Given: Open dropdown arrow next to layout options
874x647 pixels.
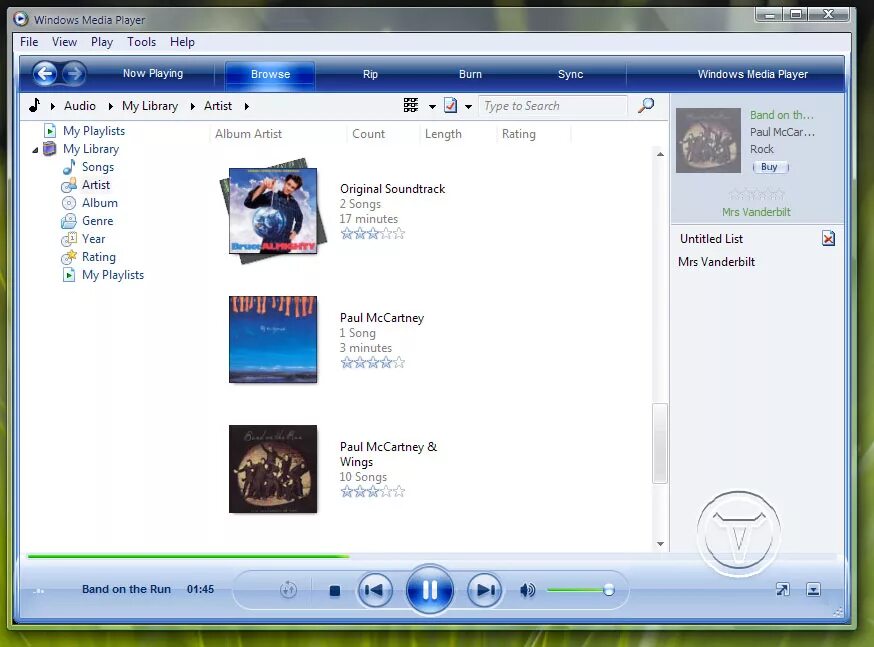Looking at the screenshot, I should click(468, 106).
